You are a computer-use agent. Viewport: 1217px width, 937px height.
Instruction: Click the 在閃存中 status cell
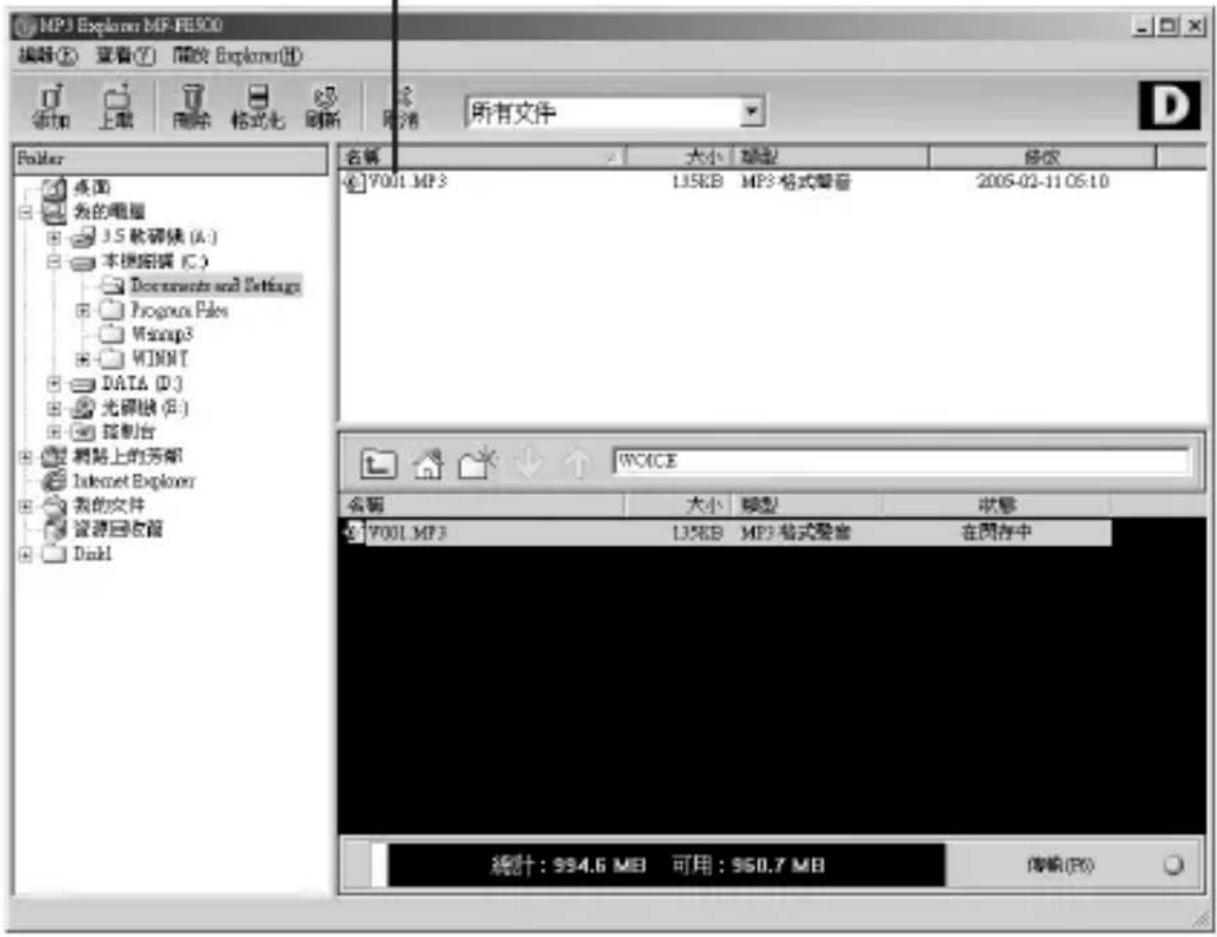(996, 532)
